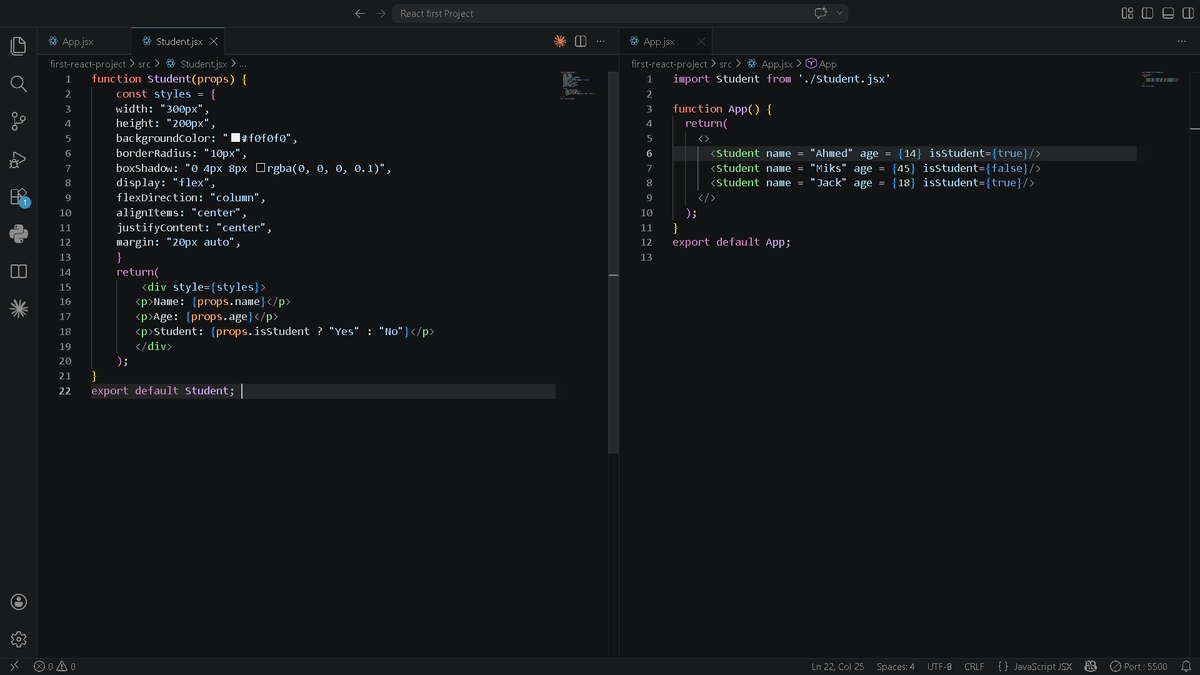Open left editor group More Actions menu
The image size is (1200, 675).
point(600,41)
